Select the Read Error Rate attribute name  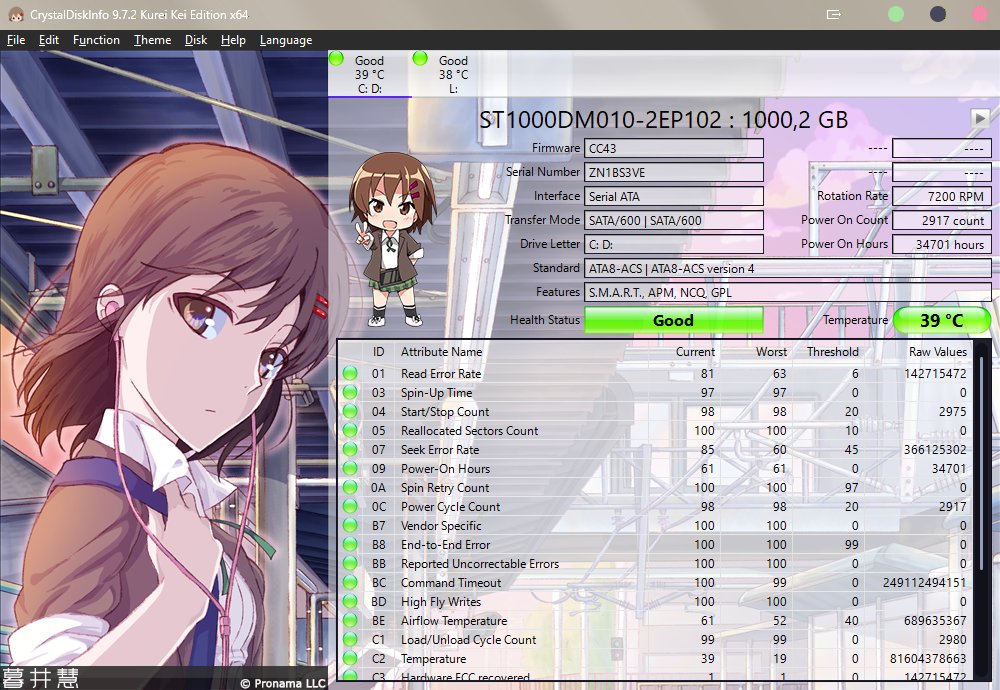pos(441,374)
